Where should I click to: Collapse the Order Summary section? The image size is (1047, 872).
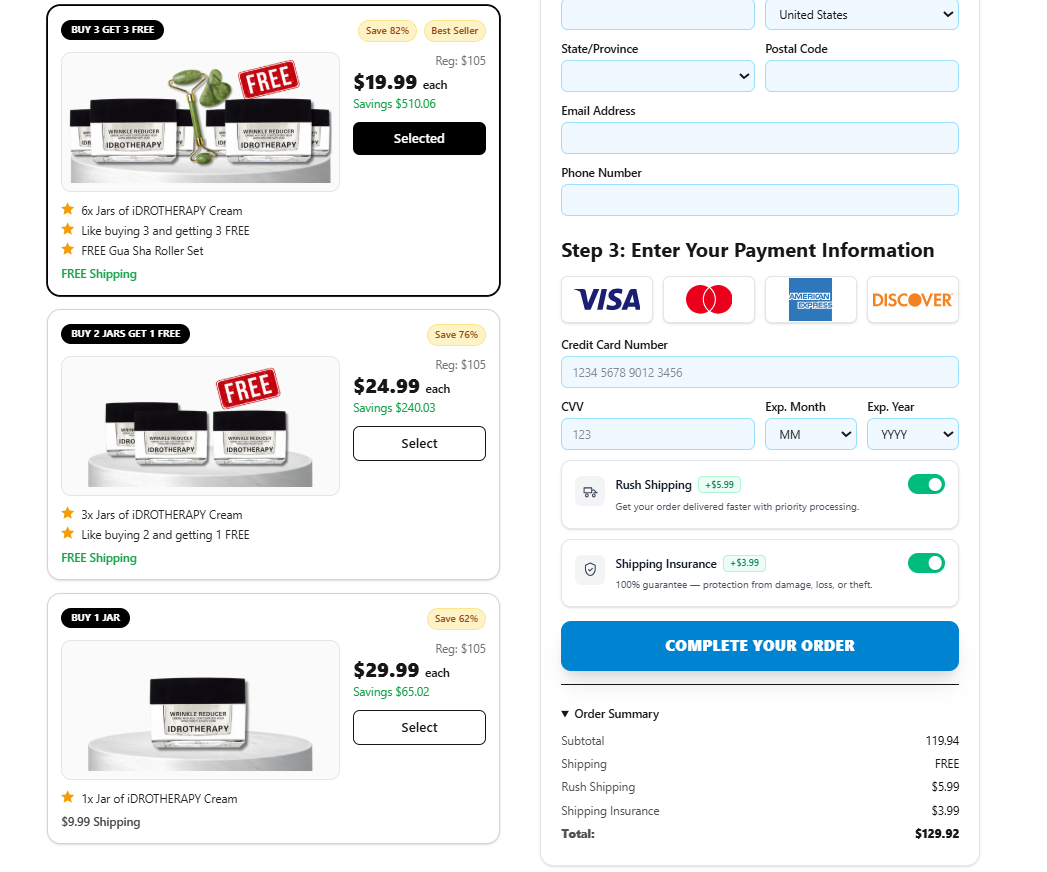coord(610,714)
